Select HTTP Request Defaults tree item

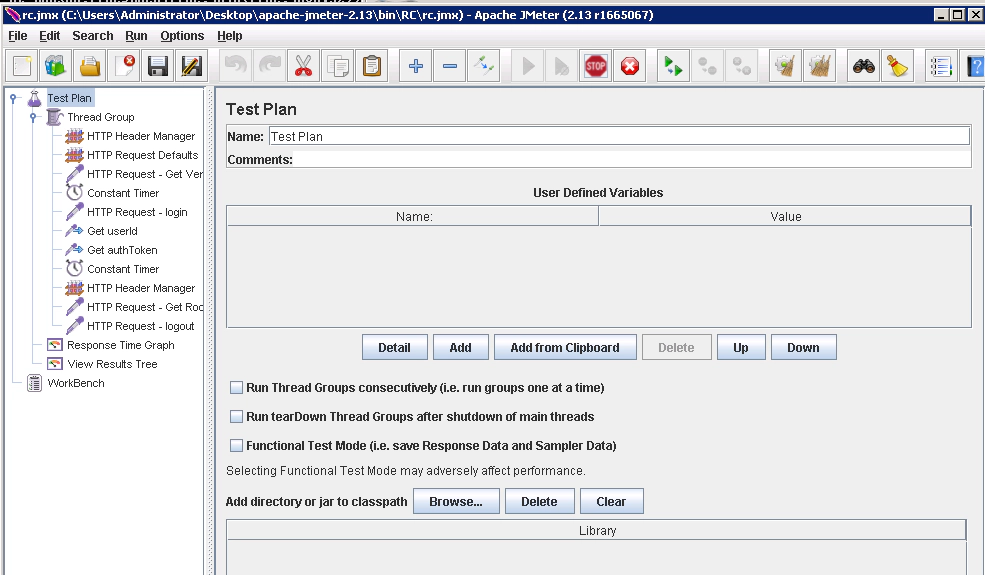143,155
